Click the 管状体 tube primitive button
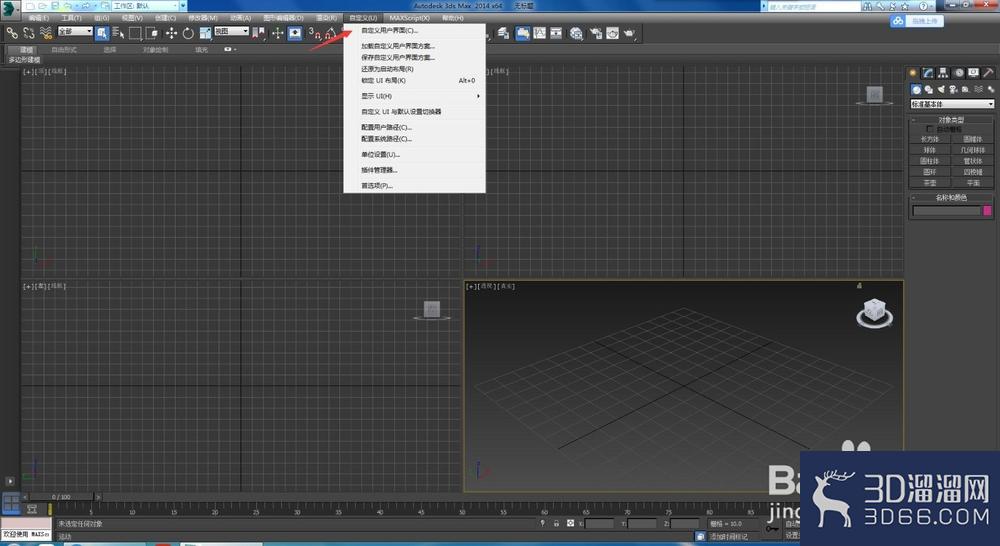This screenshot has width=1000, height=546. [973, 161]
